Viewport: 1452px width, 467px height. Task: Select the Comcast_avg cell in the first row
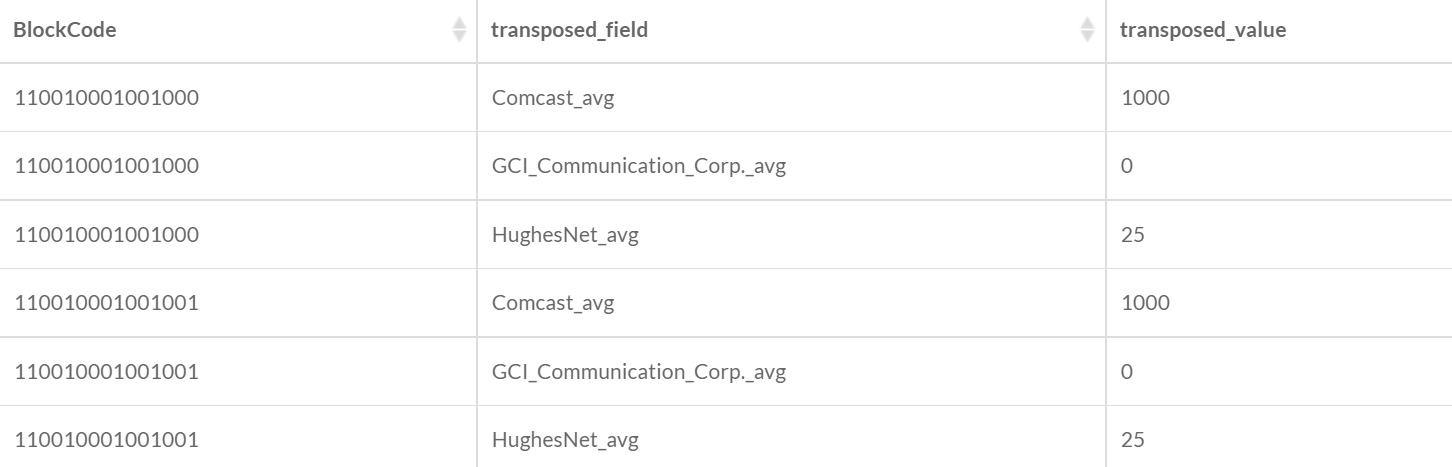click(553, 98)
